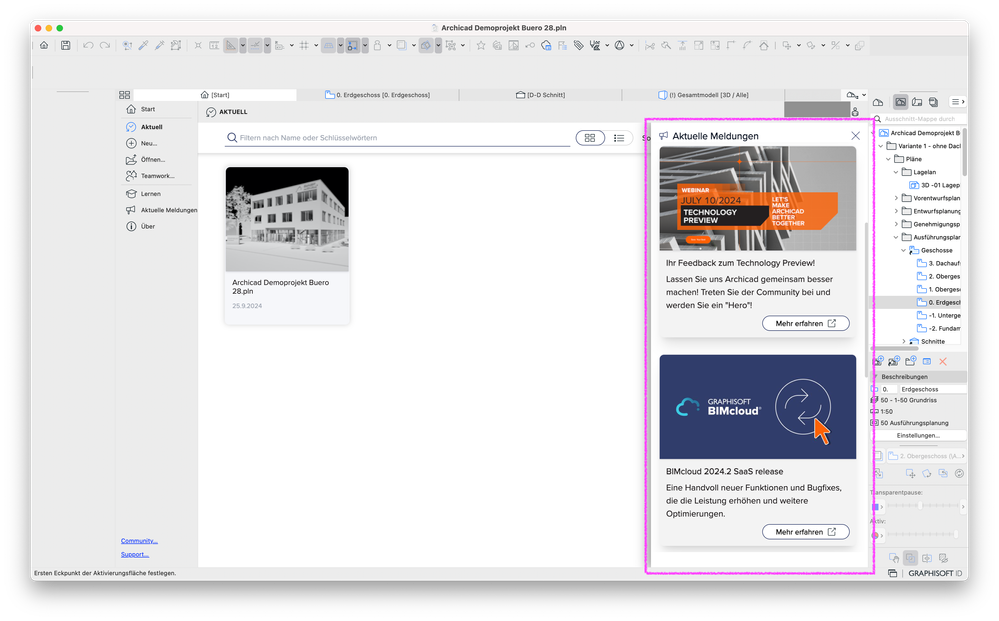
Task: Open dropdown arrow beside the lock icon
Action: point(389,45)
